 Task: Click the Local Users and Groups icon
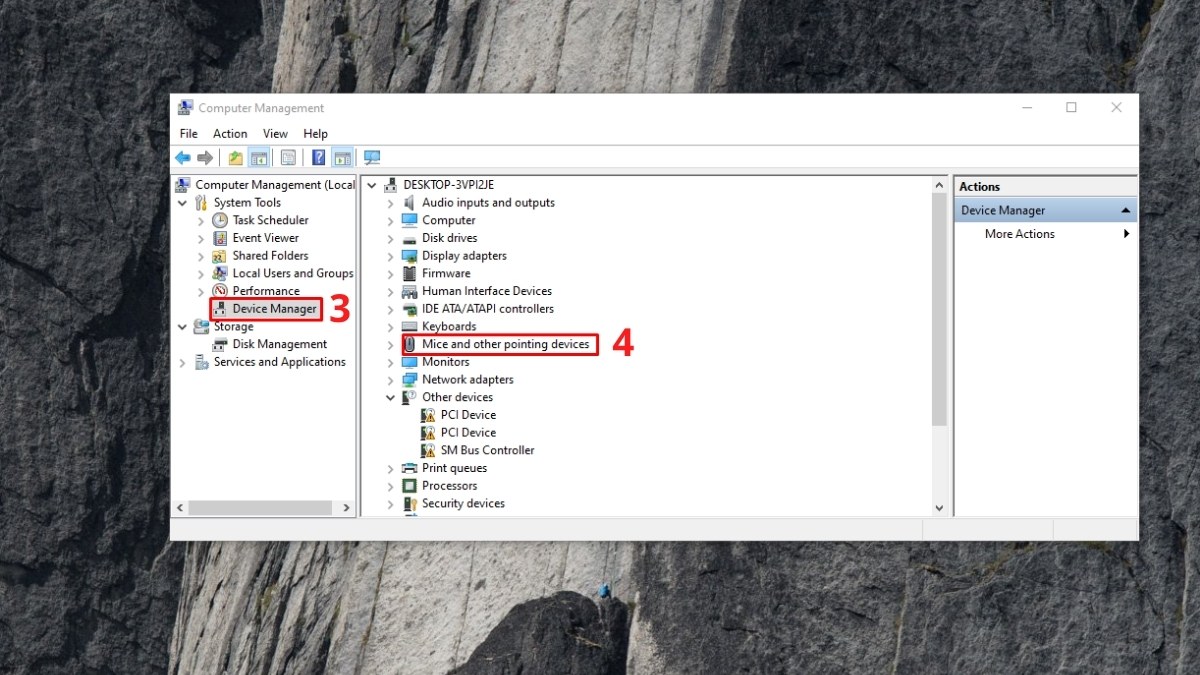(220, 273)
